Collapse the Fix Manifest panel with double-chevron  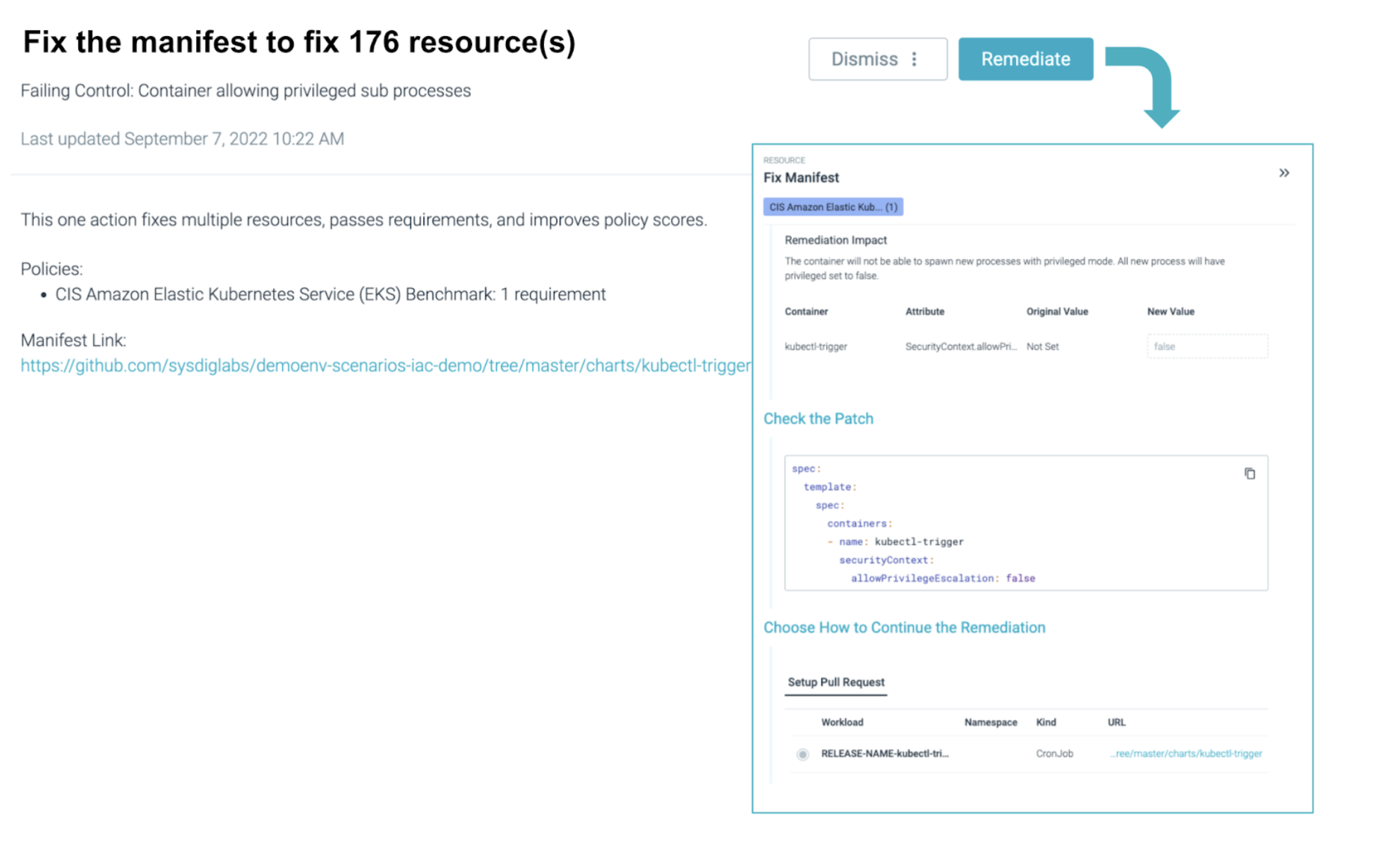click(1285, 173)
